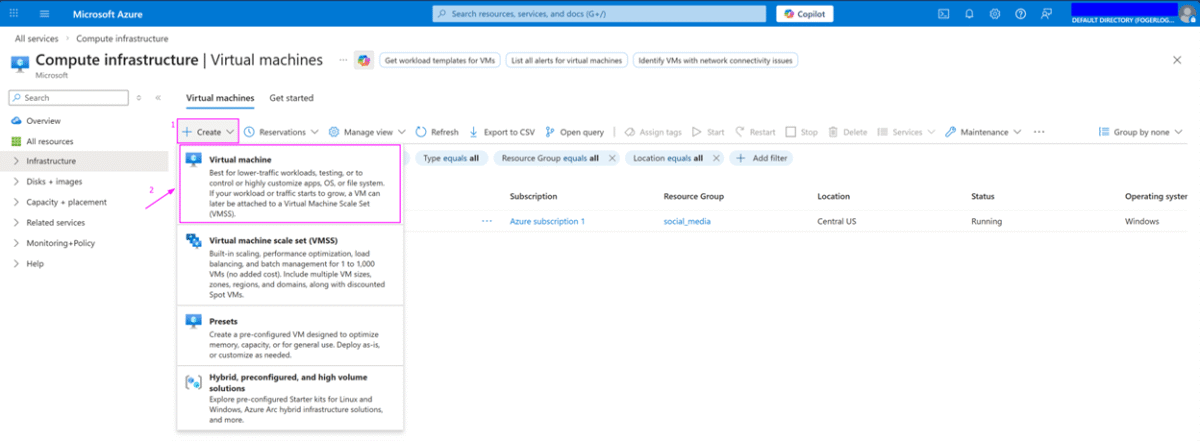The width and height of the screenshot is (1200, 441).
Task: Sort by Subscription column header
Action: point(533,196)
